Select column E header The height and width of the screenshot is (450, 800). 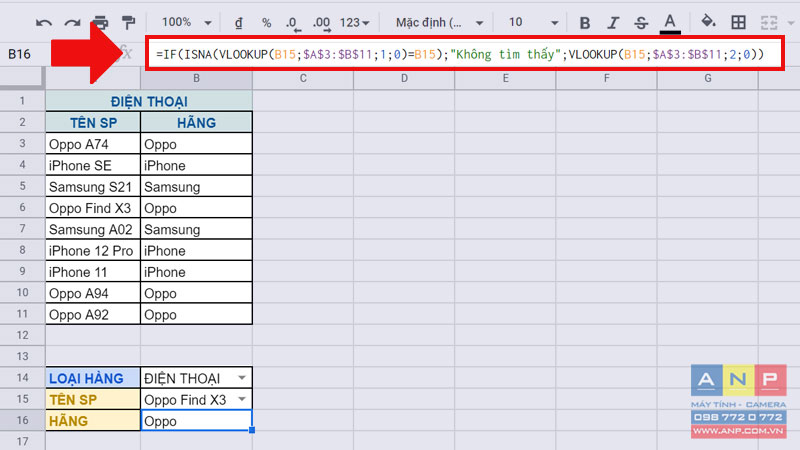point(505,79)
